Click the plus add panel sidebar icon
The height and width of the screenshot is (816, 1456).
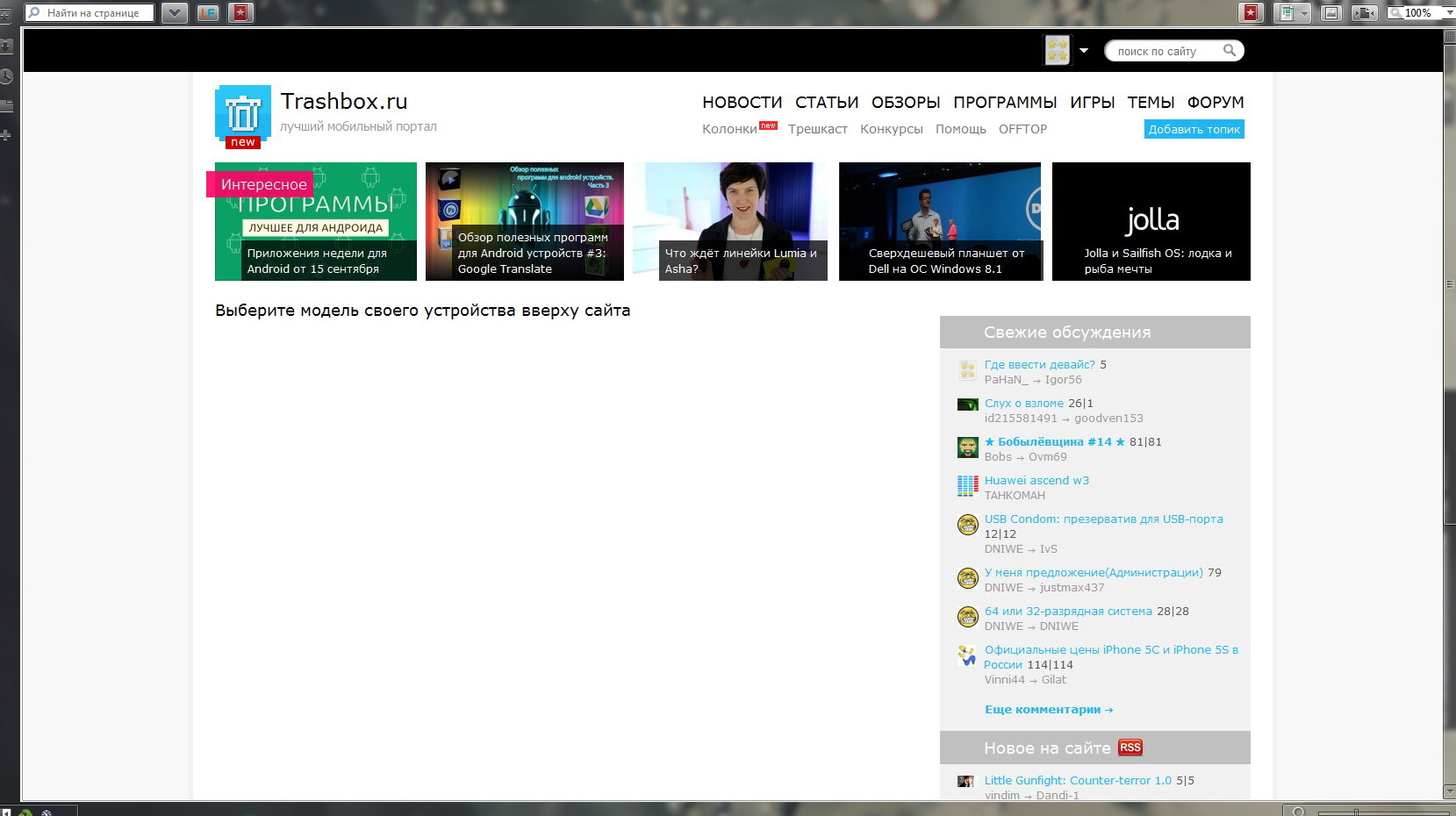click(6, 135)
